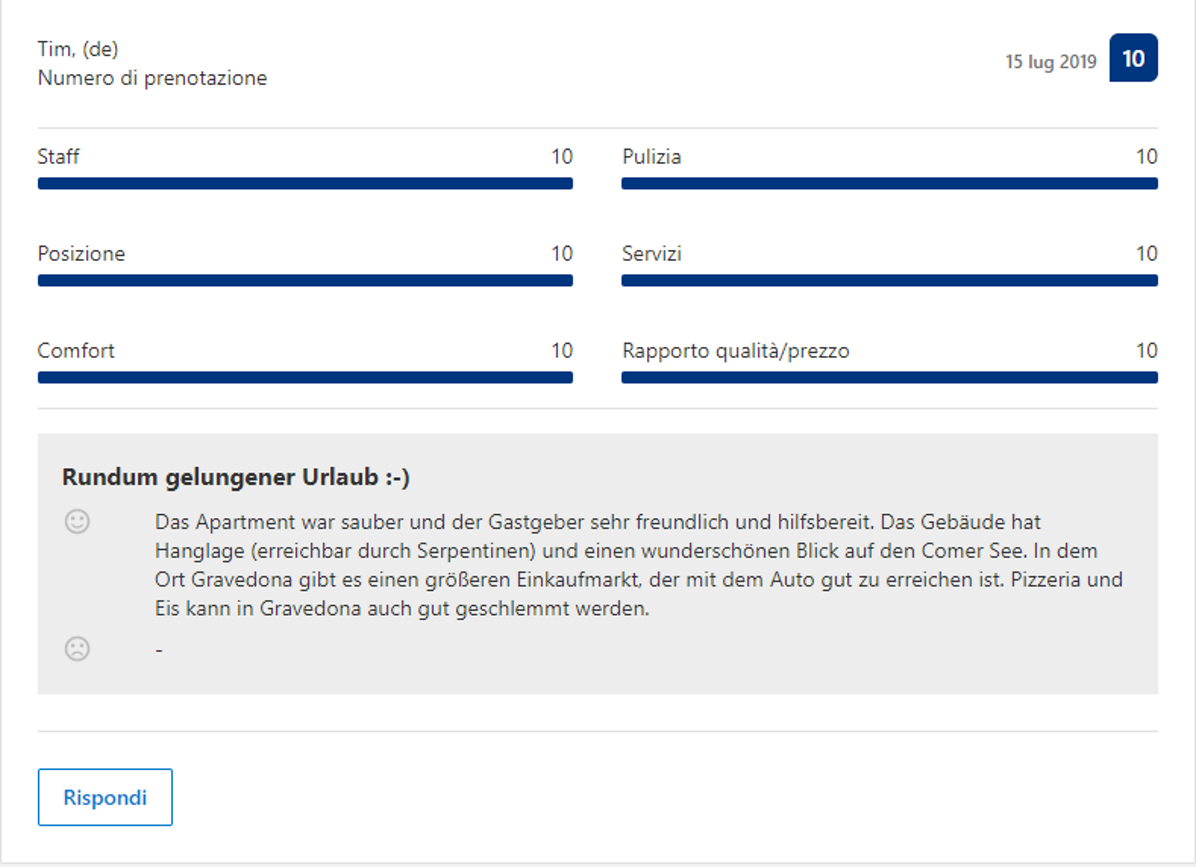
Task: Click the Pulizia label
Action: pos(651,157)
